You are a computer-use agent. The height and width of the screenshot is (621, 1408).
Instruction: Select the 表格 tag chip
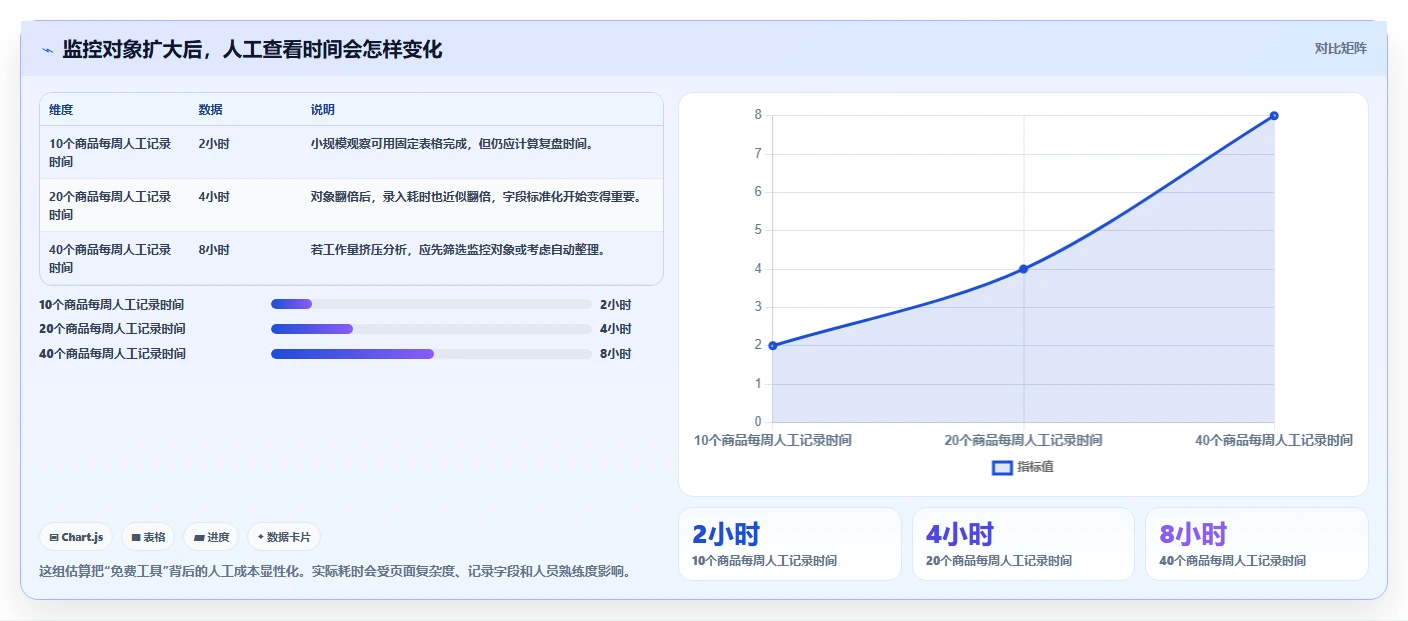click(148, 537)
